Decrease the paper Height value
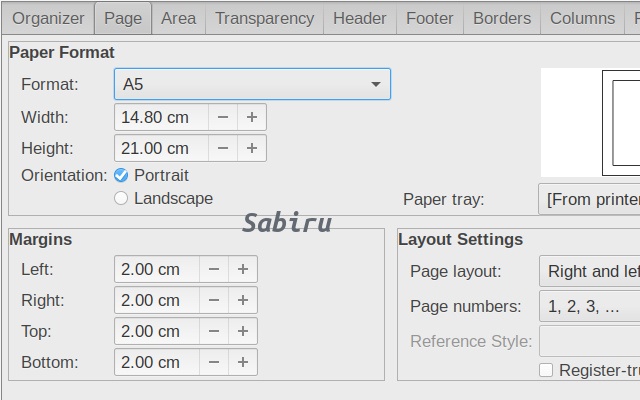 (223, 148)
